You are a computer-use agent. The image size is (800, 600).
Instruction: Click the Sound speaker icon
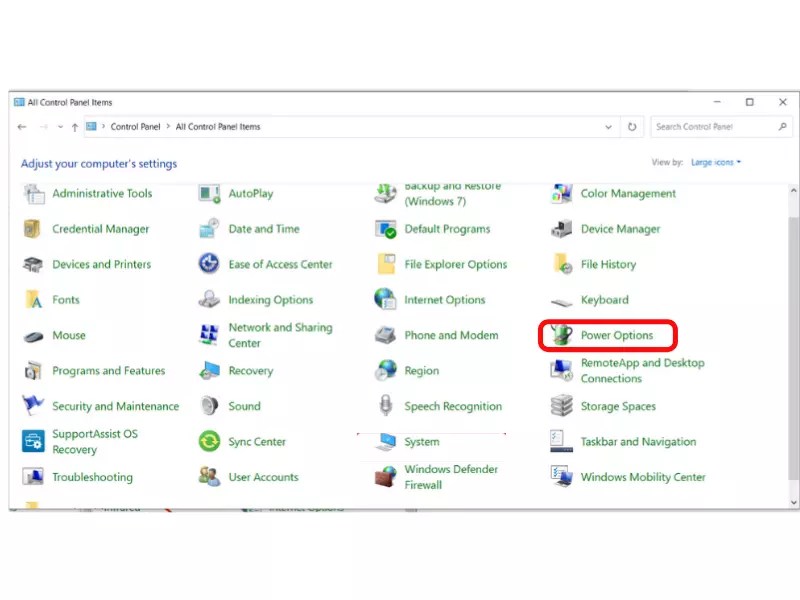point(209,406)
